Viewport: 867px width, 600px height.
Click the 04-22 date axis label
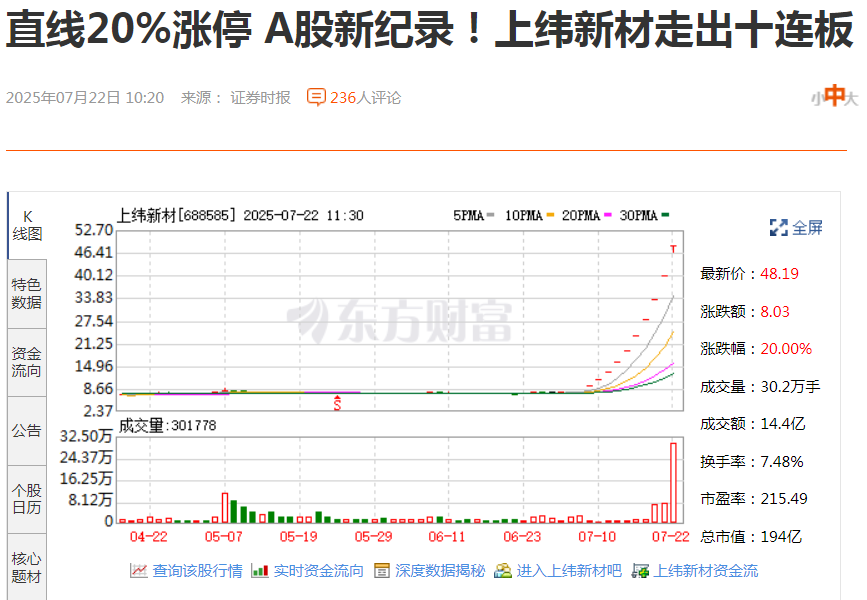click(148, 536)
